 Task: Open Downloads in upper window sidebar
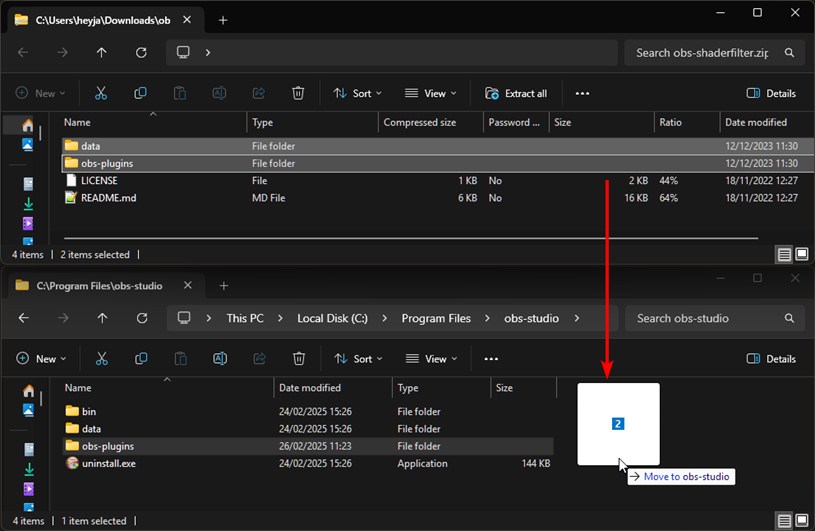[x=28, y=204]
